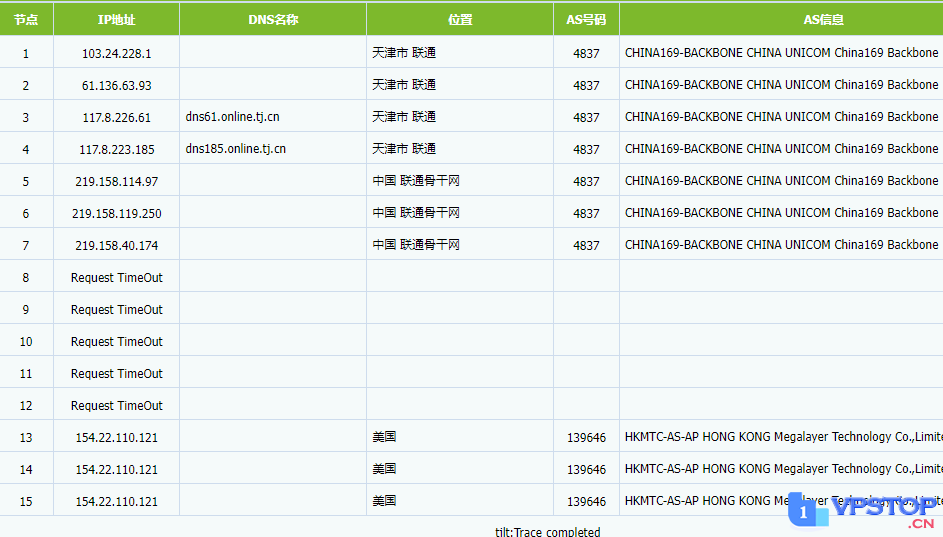
Task: Click 天津市 联通 location in node 1 row
Action: click(404, 53)
